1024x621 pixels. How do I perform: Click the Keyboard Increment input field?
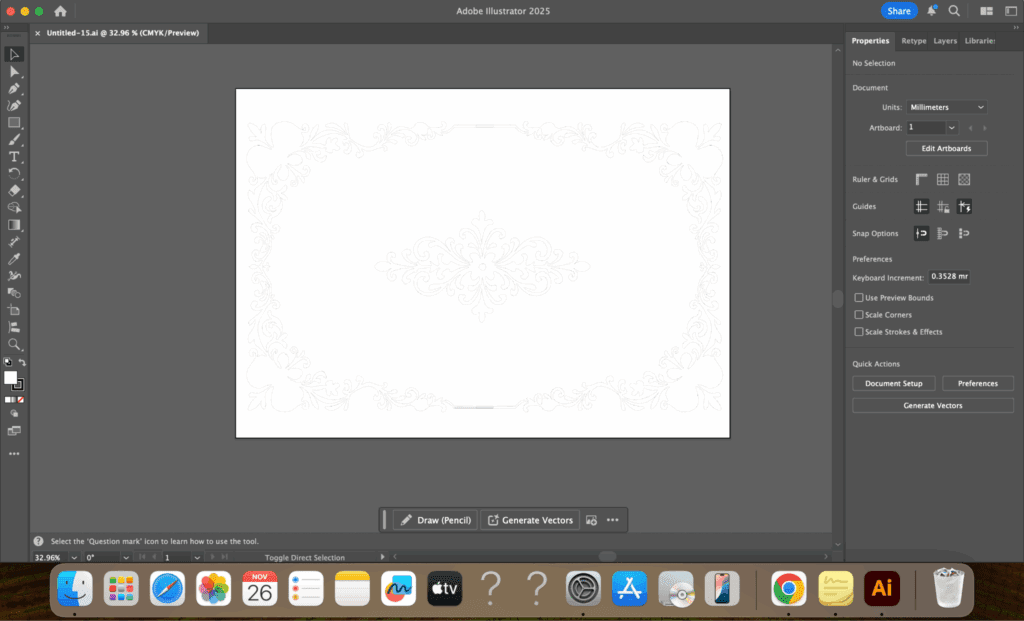[949, 276]
